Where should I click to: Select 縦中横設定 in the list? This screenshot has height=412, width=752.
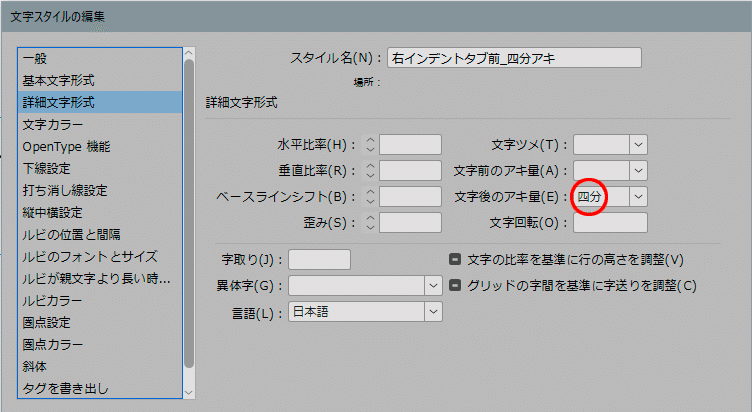click(x=100, y=212)
